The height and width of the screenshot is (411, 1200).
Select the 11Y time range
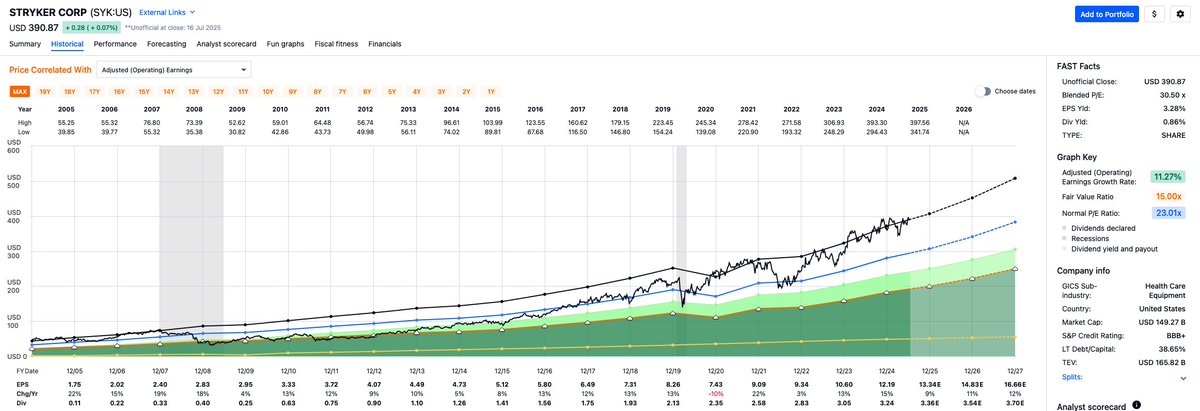pyautogui.click(x=242, y=91)
